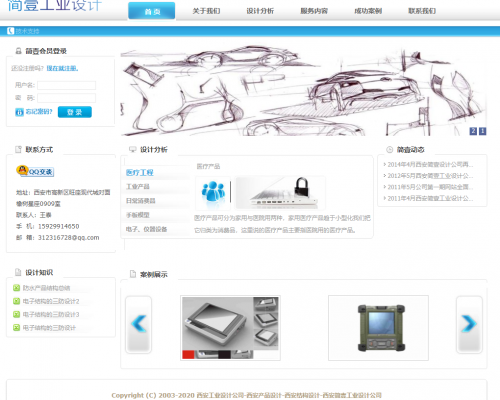Screen dimensions: 500x400
Task: Open the 2011年5月 news item
Action: click(x=430, y=187)
